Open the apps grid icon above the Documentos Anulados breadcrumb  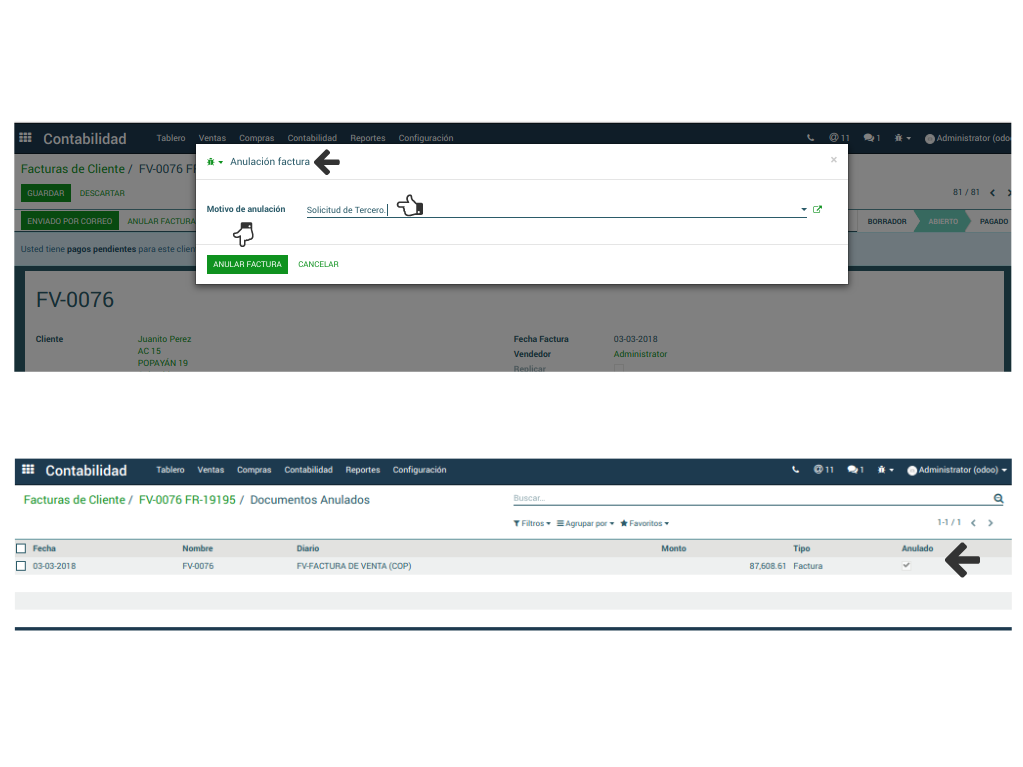pyautogui.click(x=28, y=470)
